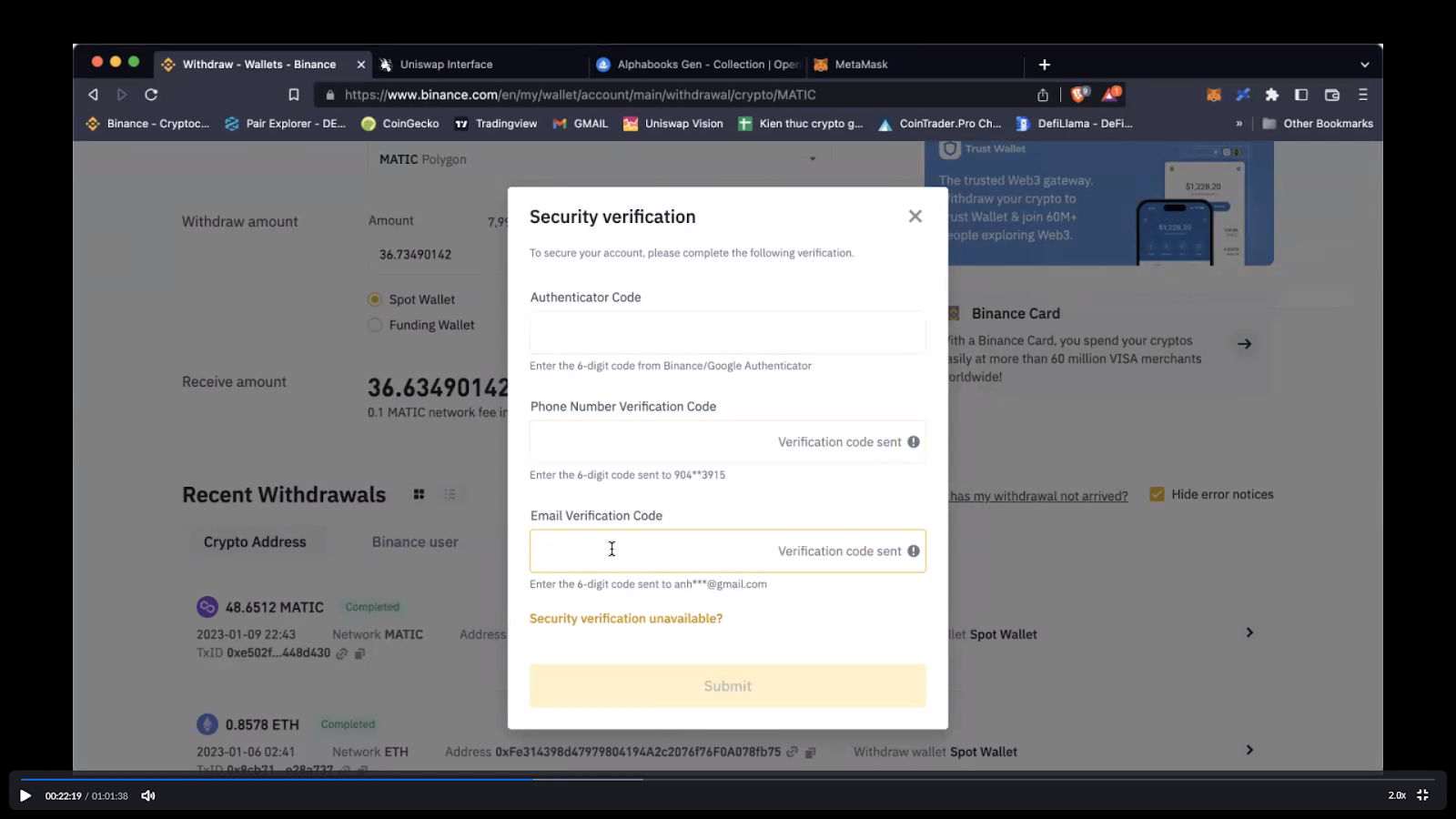Image resolution: width=1456 pixels, height=819 pixels.
Task: Click the share page icon
Action: coord(1043,95)
